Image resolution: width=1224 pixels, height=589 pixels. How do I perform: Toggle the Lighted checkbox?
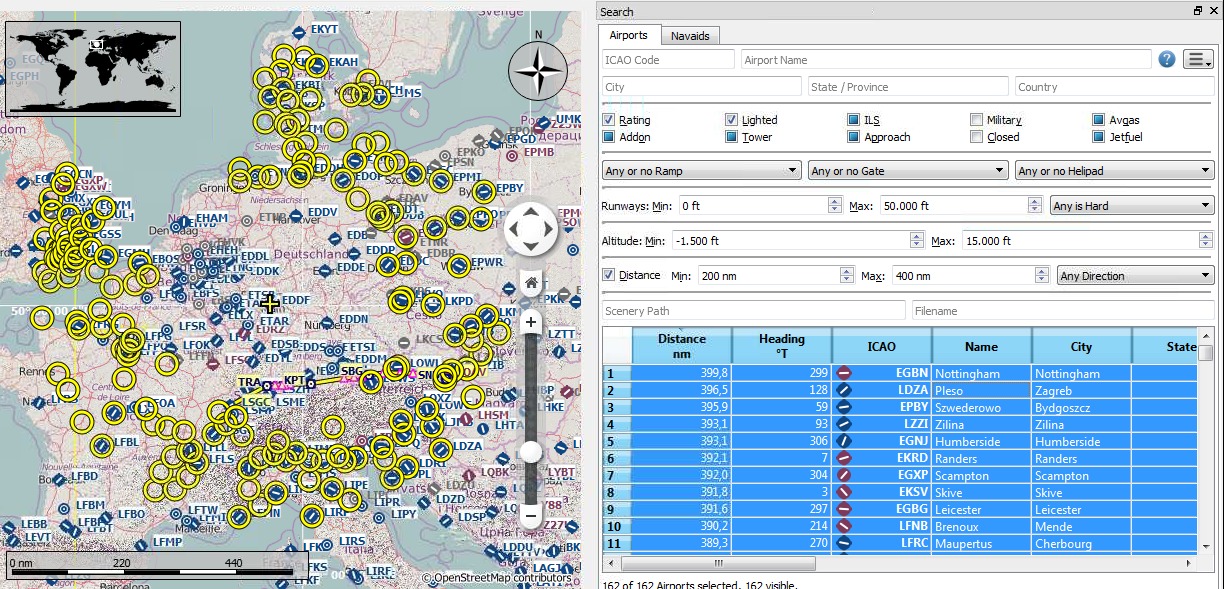click(731, 120)
